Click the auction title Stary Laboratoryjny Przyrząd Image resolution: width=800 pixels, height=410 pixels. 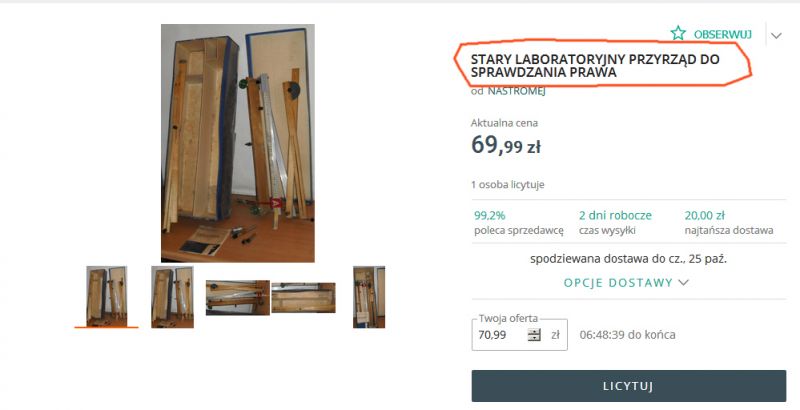click(x=595, y=66)
